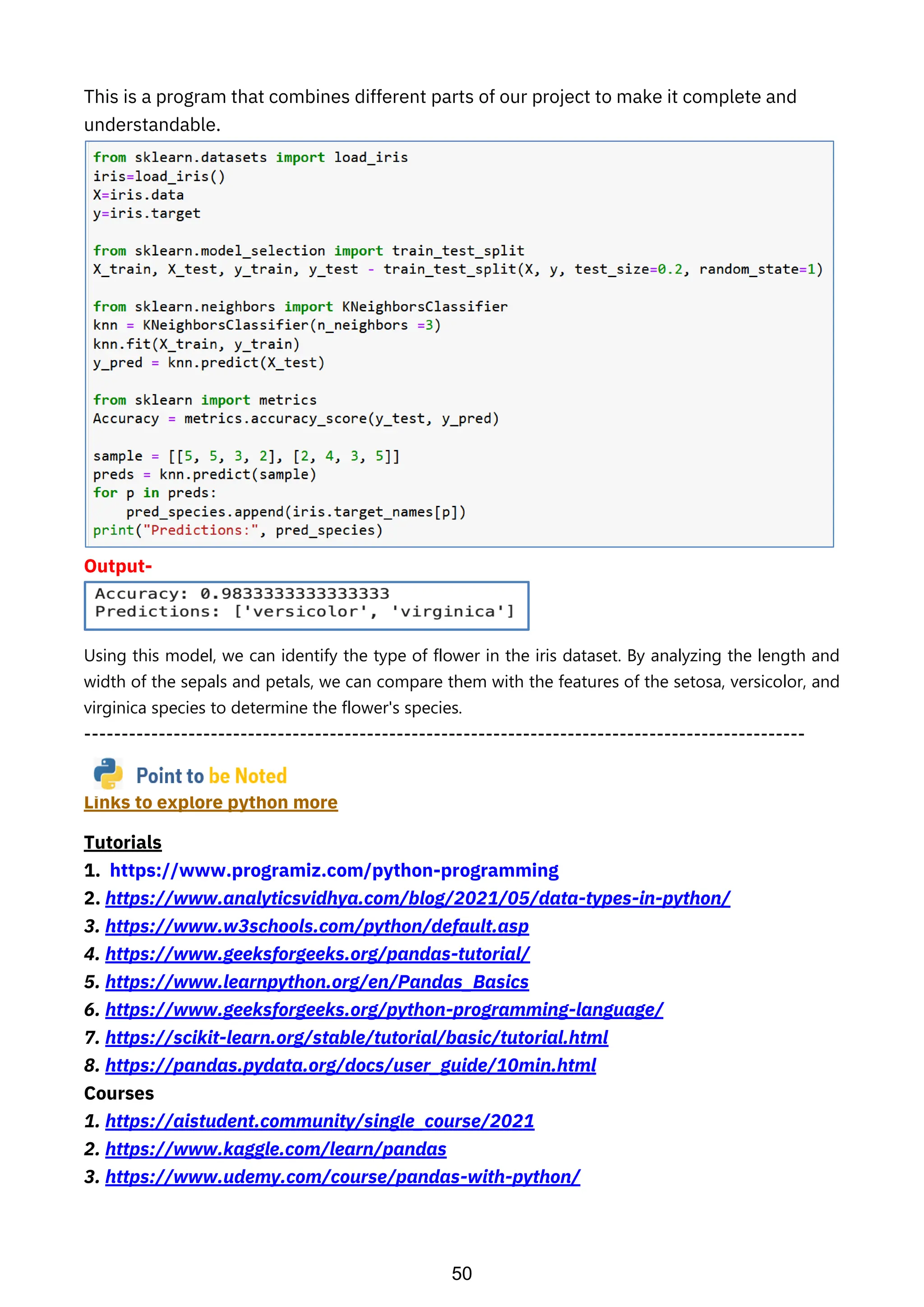Open the kaggle learn pandas link
Image resolution: width=924 pixels, height=1307 pixels.
pos(275,1149)
